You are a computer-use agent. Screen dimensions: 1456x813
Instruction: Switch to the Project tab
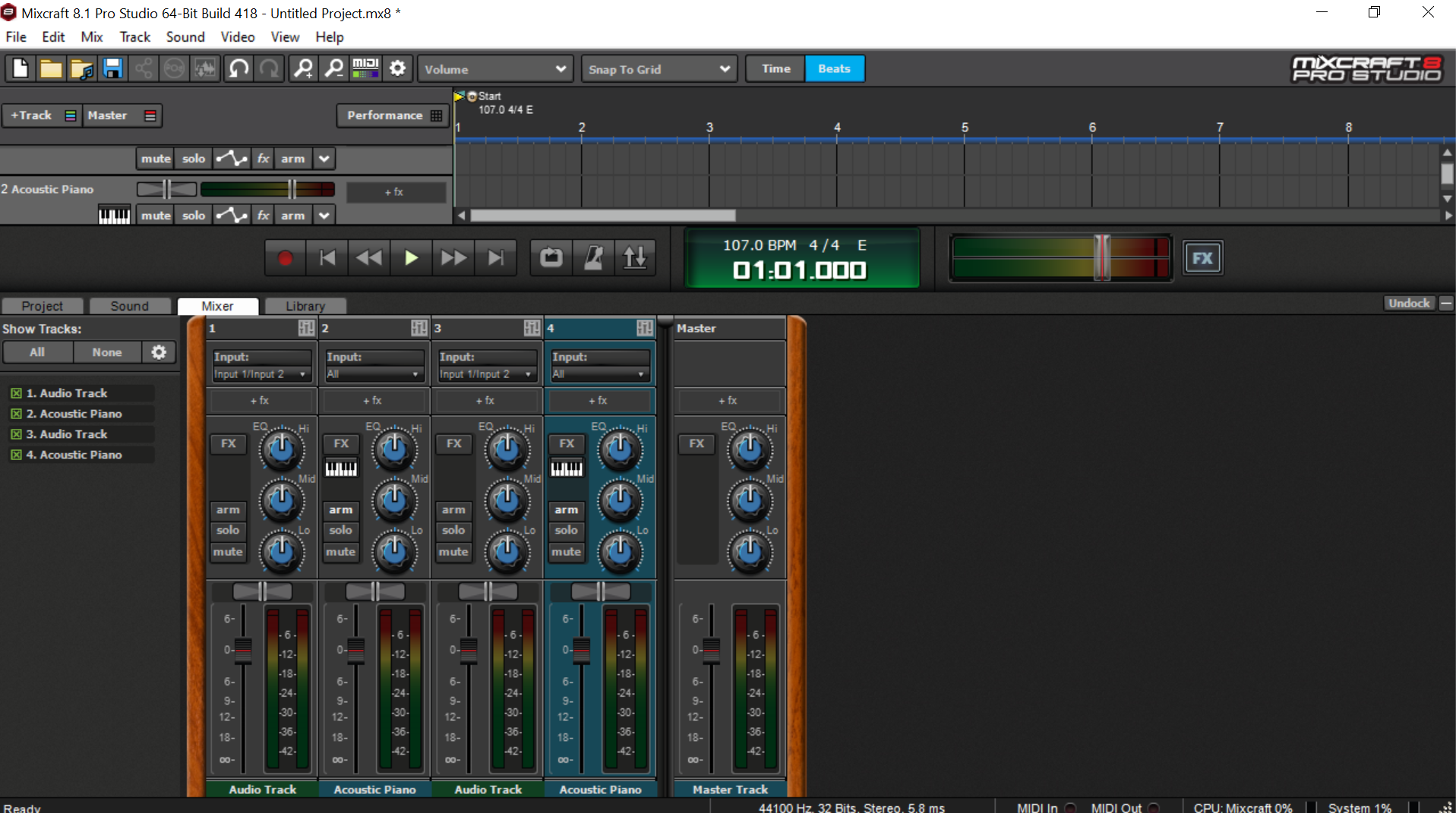[43, 306]
